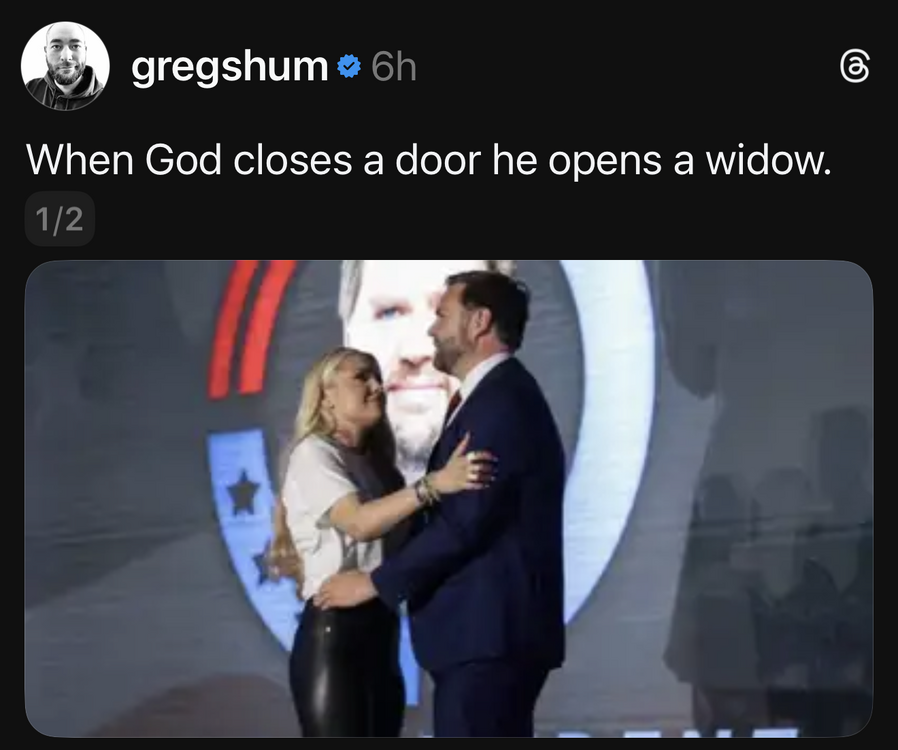Screen dimensions: 898x750
Task: View the author's profile via the avatar photo
Action: [x=65, y=66]
